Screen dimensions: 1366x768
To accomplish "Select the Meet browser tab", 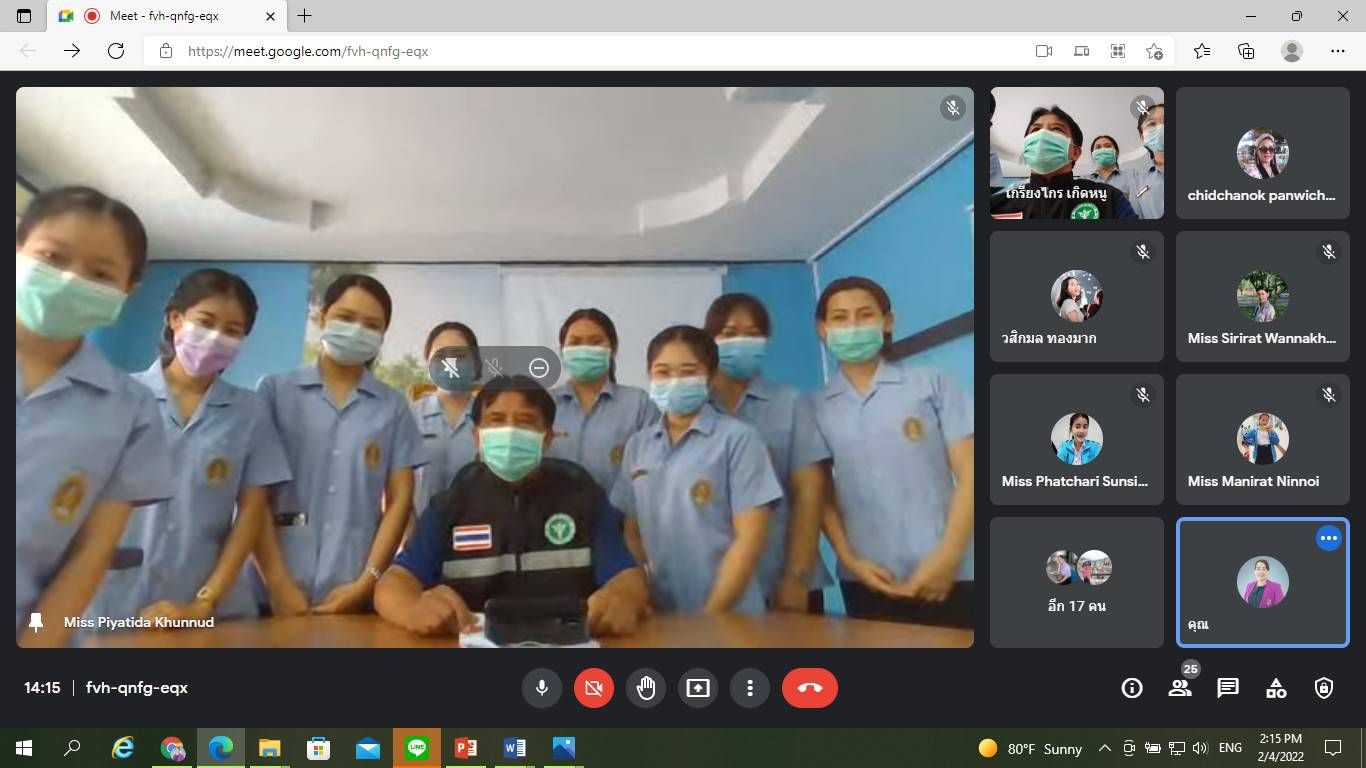I will tap(165, 16).
